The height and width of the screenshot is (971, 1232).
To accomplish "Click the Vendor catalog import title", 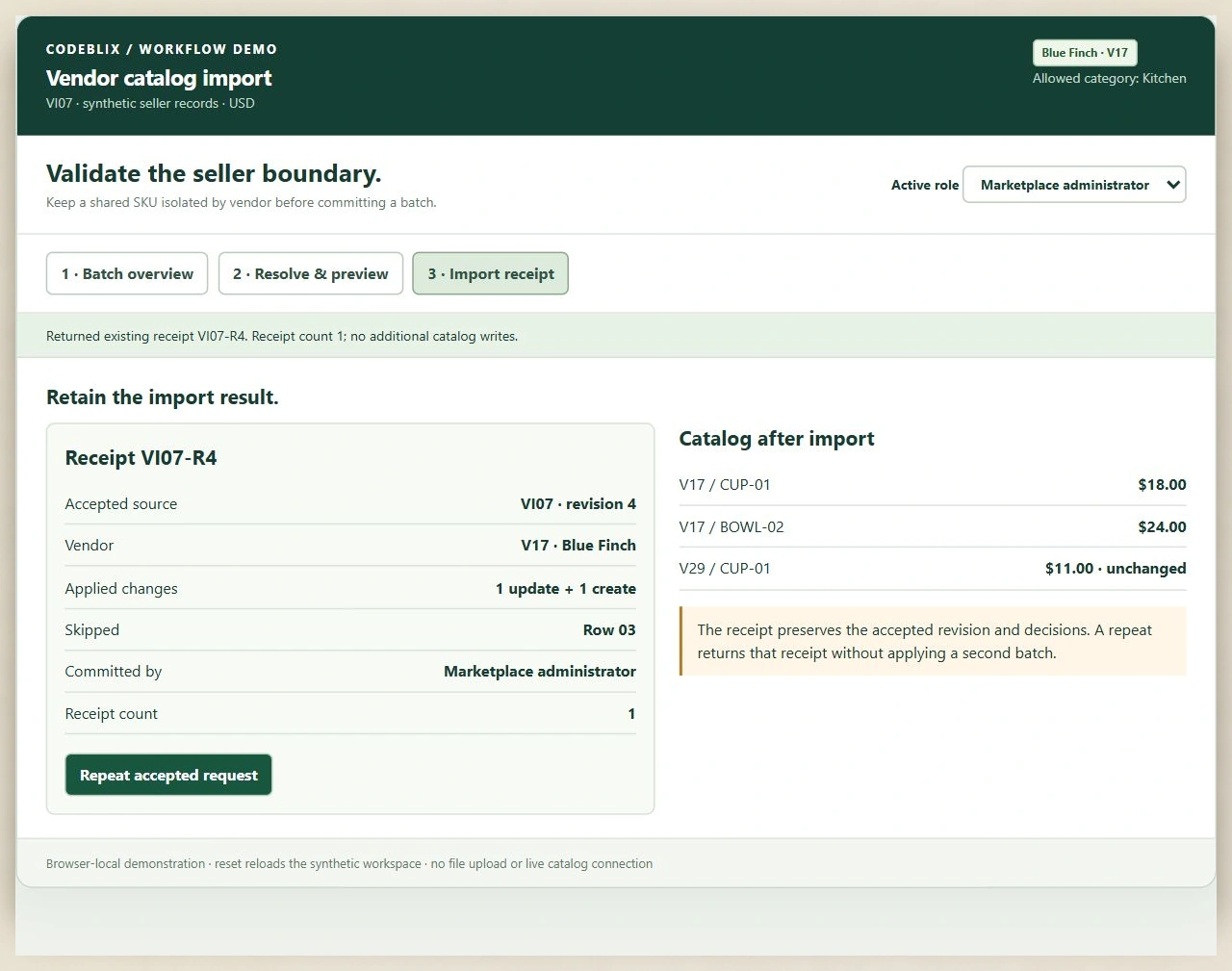I will (159, 78).
